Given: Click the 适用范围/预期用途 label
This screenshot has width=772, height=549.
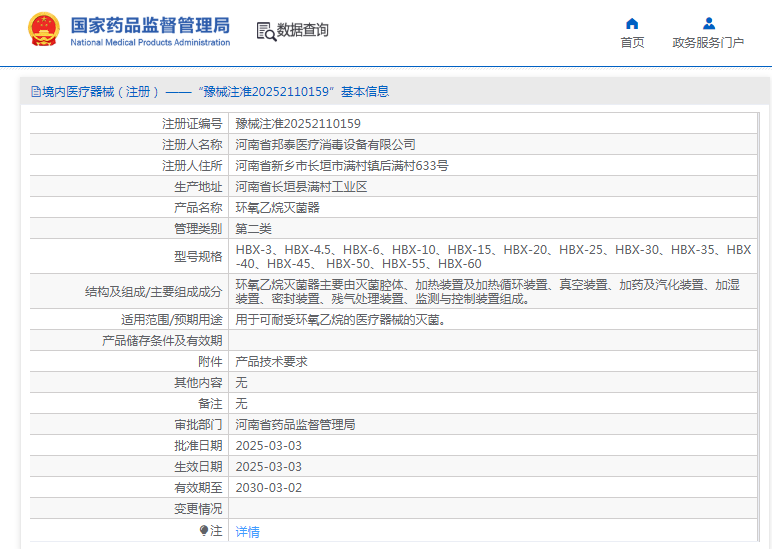Looking at the screenshot, I should pyautogui.click(x=172, y=320).
